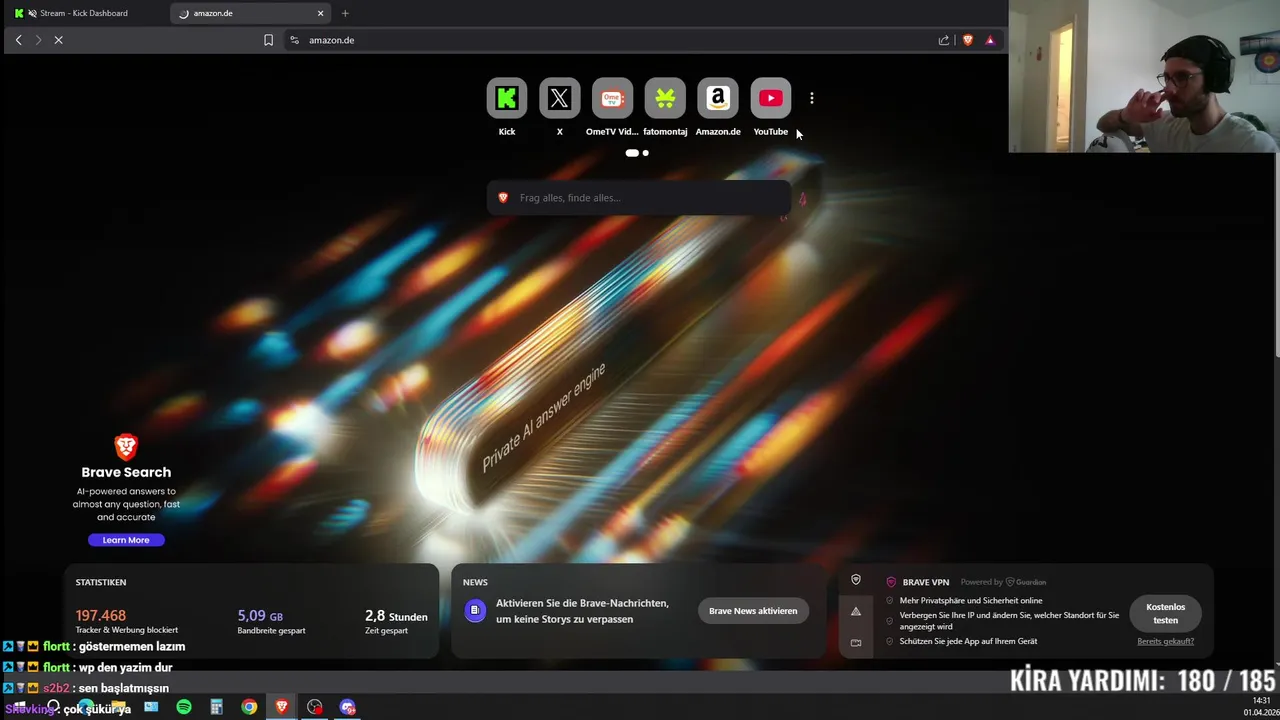Click the 'Powered by Guardian' label
This screenshot has height=720, width=1280.
1003,582
